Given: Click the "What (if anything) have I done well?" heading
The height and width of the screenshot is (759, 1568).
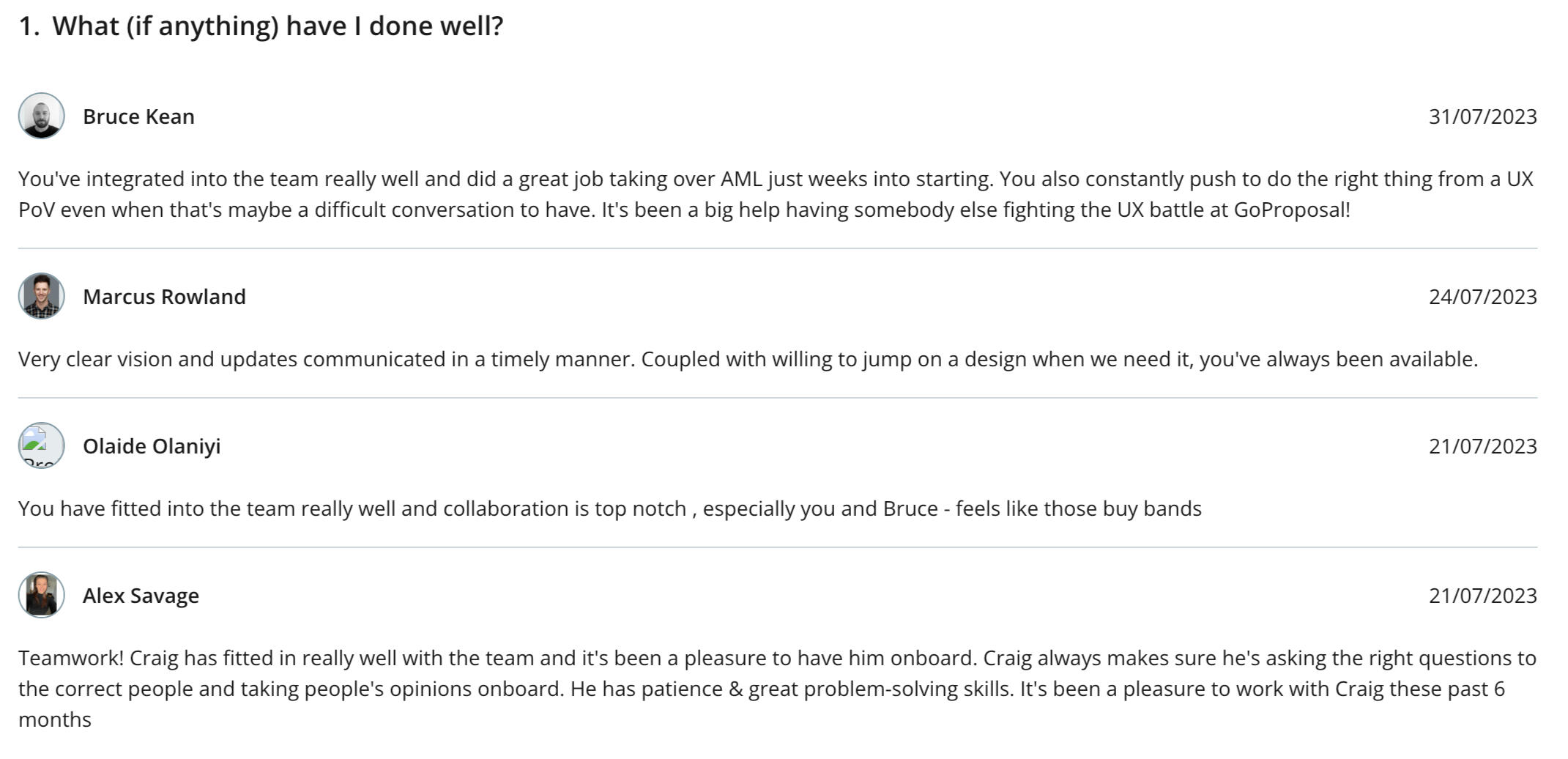Looking at the screenshot, I should 278,26.
